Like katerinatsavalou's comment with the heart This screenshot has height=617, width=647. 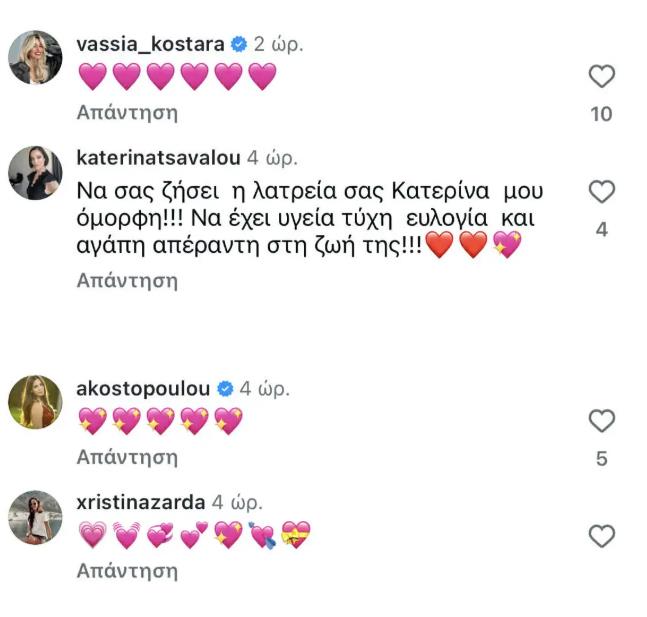[x=601, y=191]
